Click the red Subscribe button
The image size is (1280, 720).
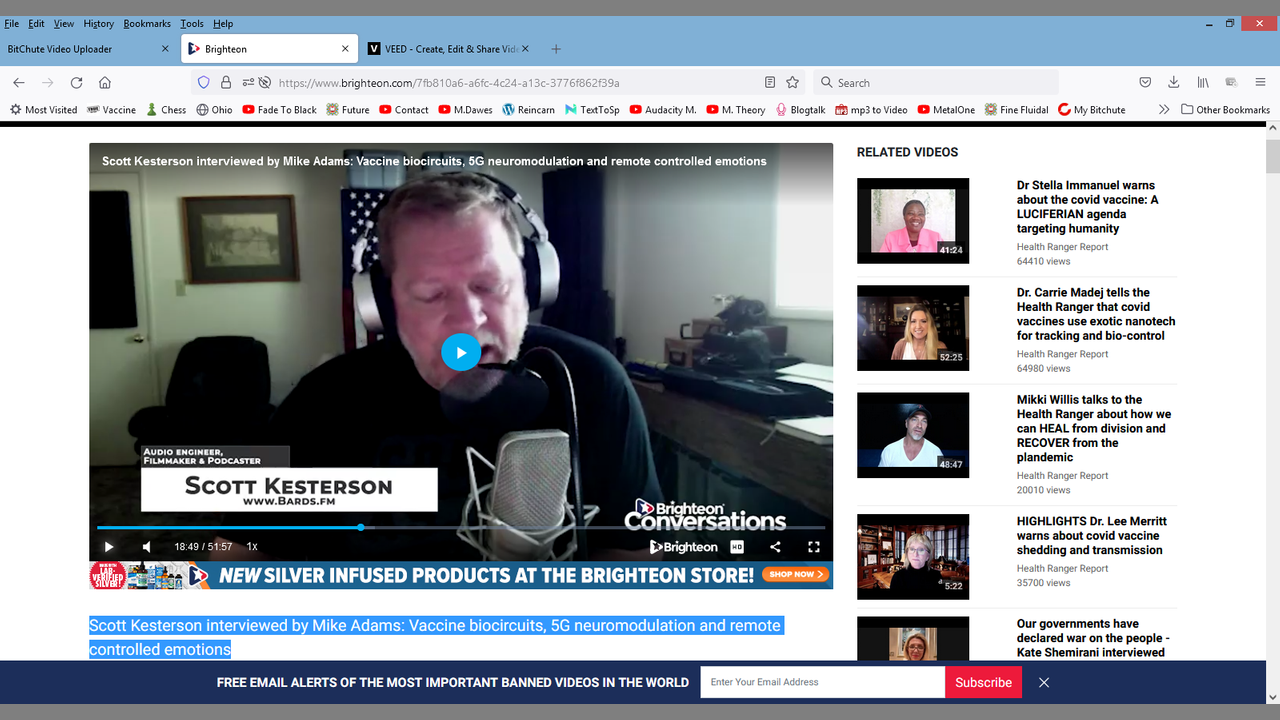point(983,682)
